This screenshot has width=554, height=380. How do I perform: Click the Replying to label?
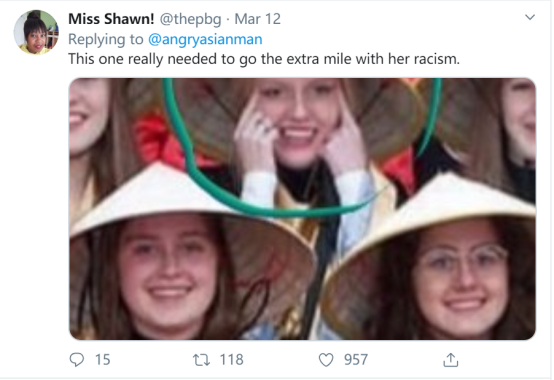[x=106, y=39]
